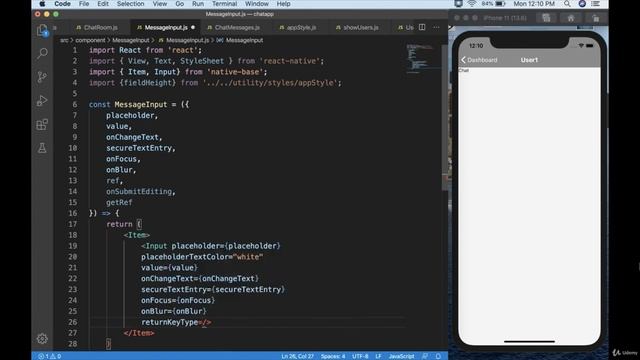Open the Code application menu
This screenshot has height=360, width=640.
tap(62, 4)
